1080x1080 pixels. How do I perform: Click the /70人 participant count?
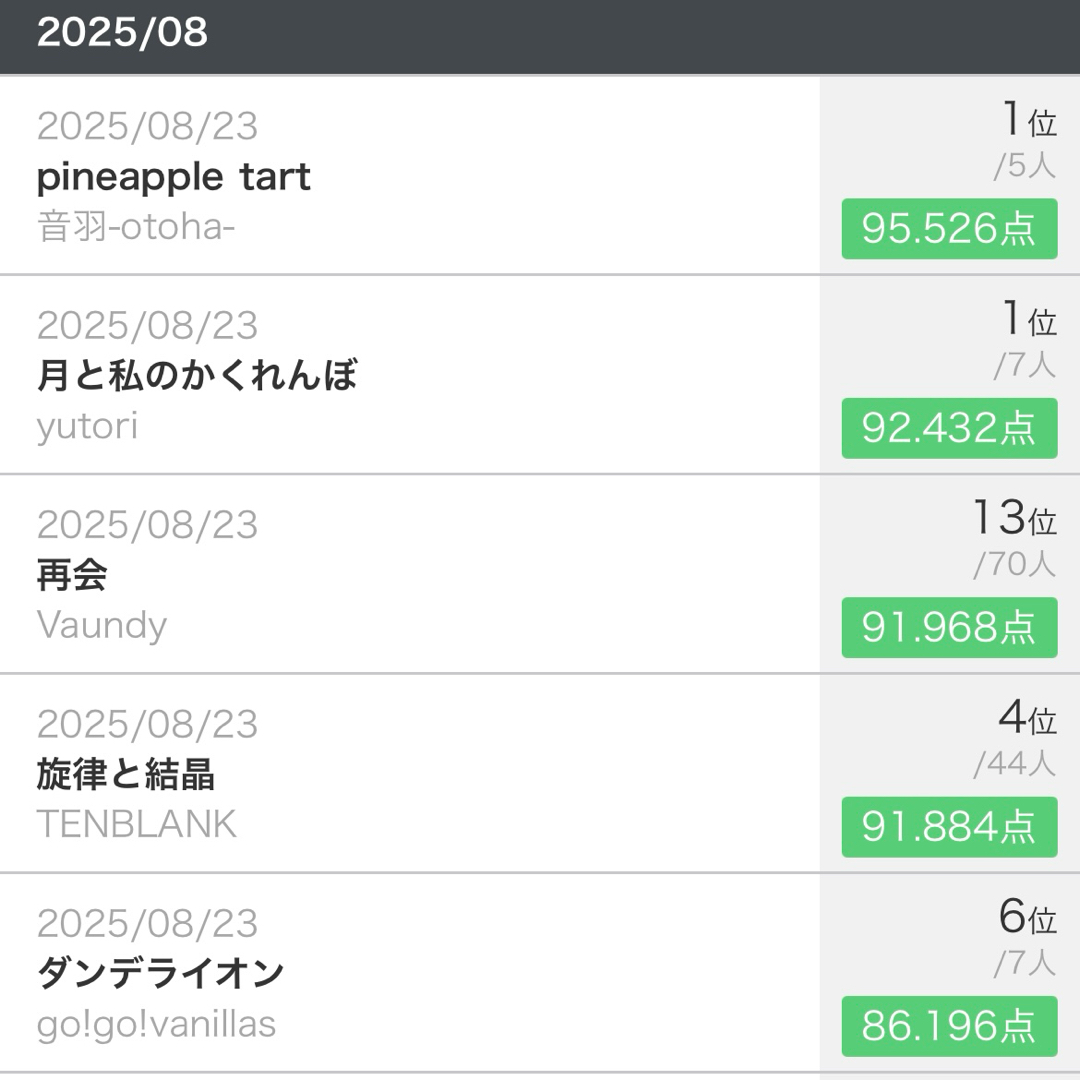tap(1014, 565)
